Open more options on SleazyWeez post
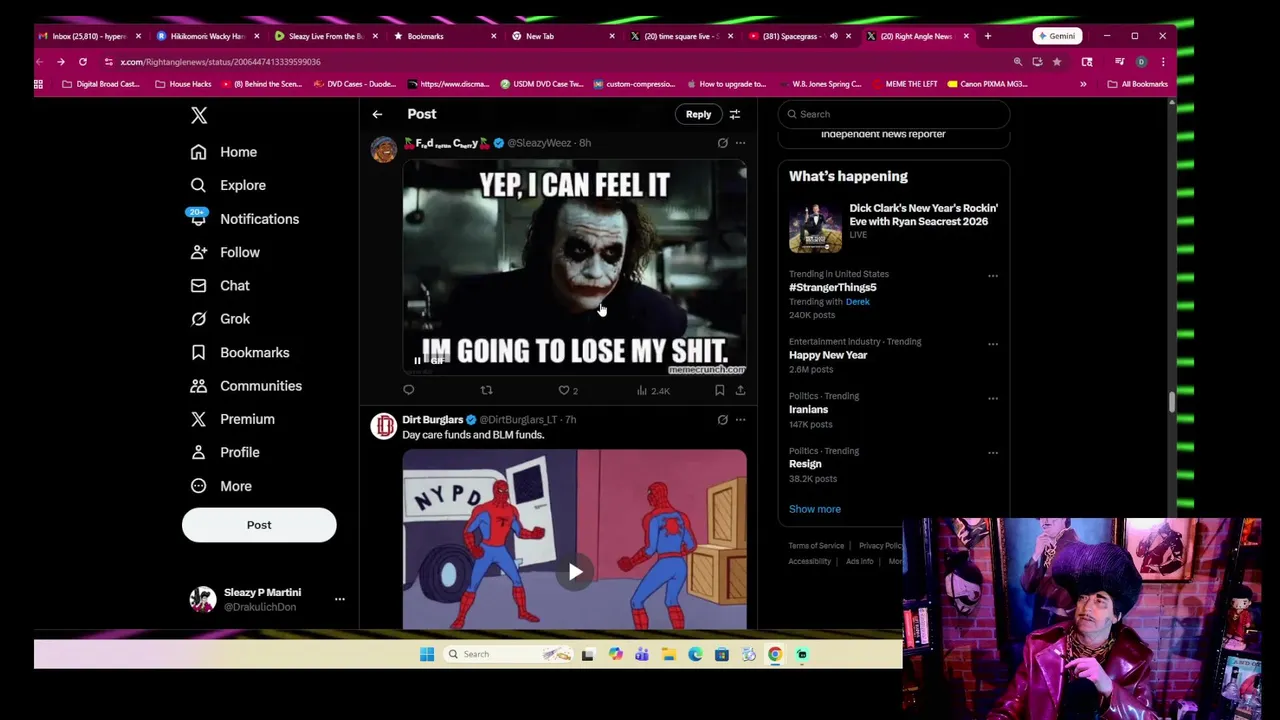Image resolution: width=1280 pixels, height=720 pixels. pos(740,143)
